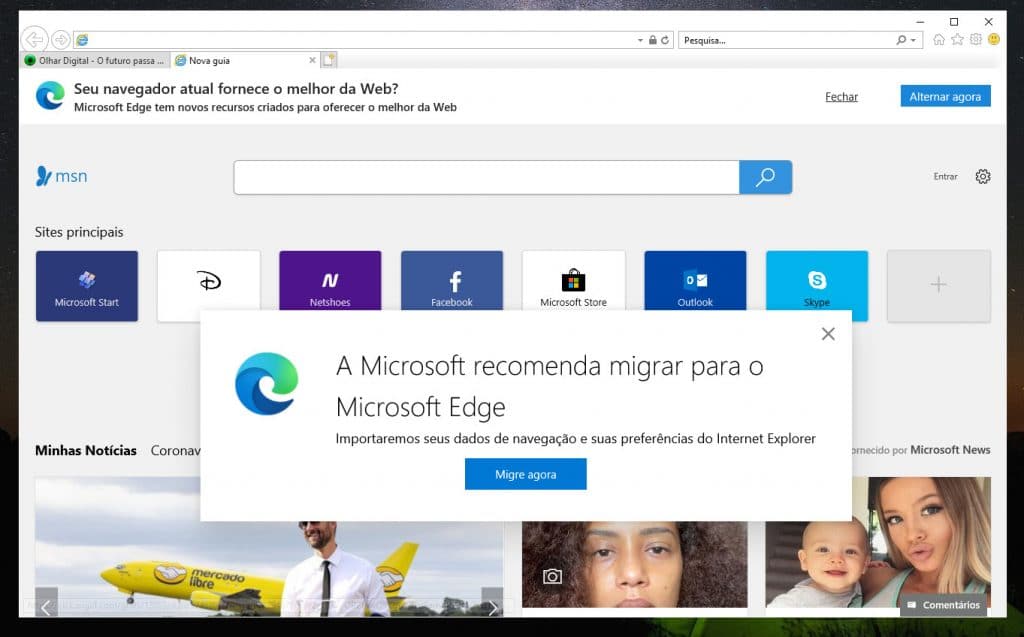Click the Refresh icon in address bar
Screen dimensions: 1024x637
(x=665, y=40)
